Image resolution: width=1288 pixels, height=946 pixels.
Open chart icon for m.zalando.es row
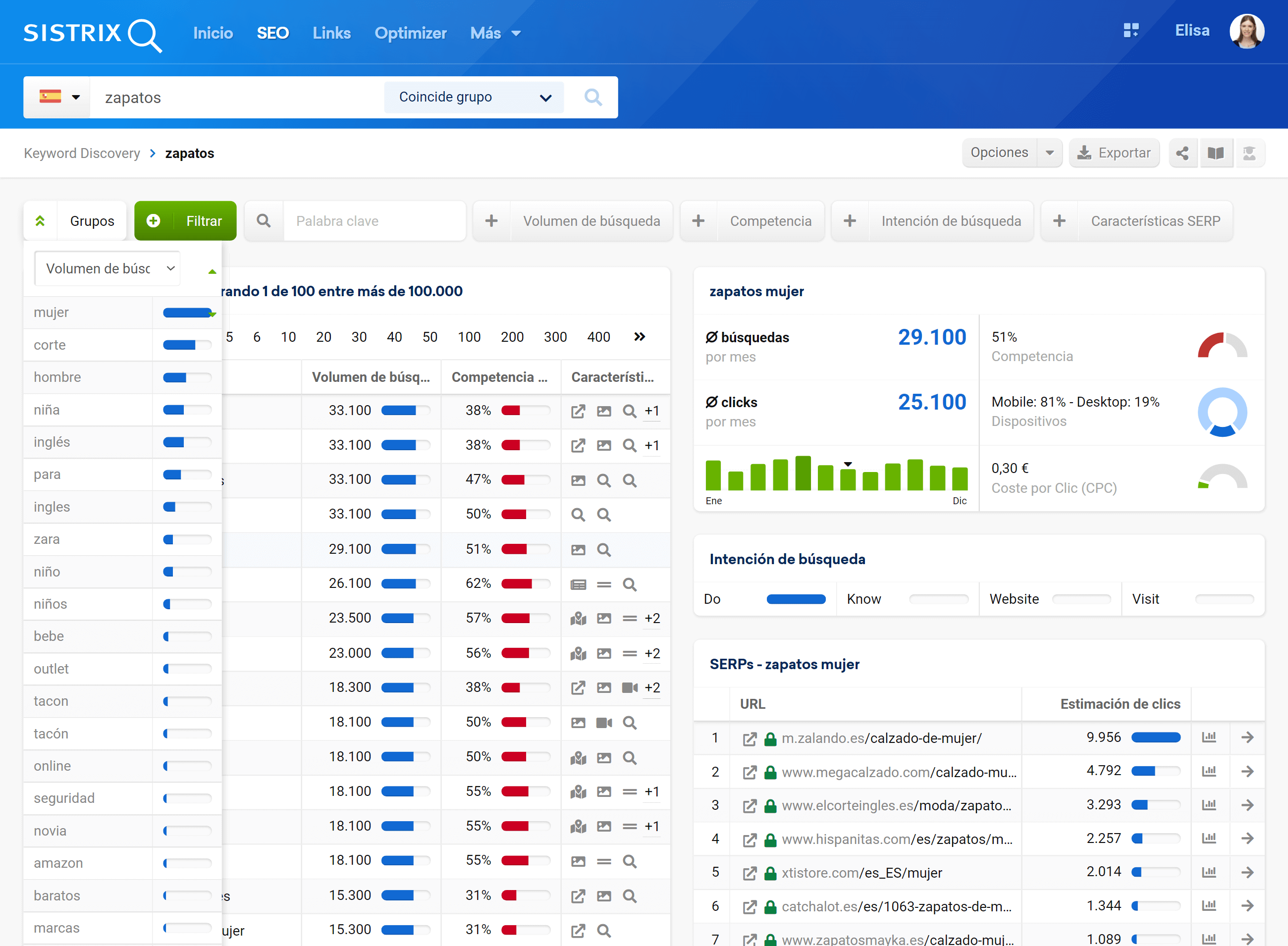click(x=1208, y=737)
